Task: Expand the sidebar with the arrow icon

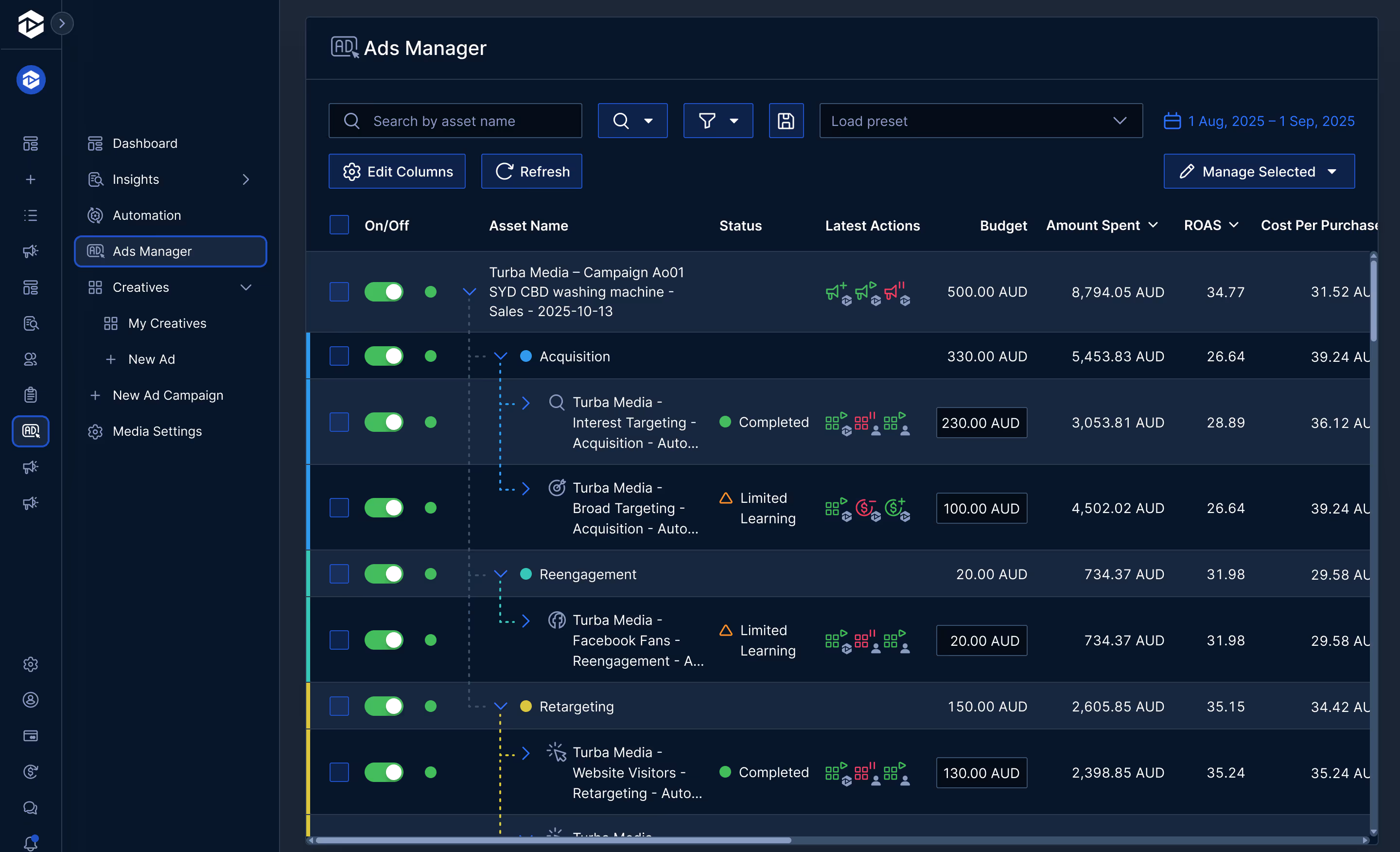Action: [62, 23]
